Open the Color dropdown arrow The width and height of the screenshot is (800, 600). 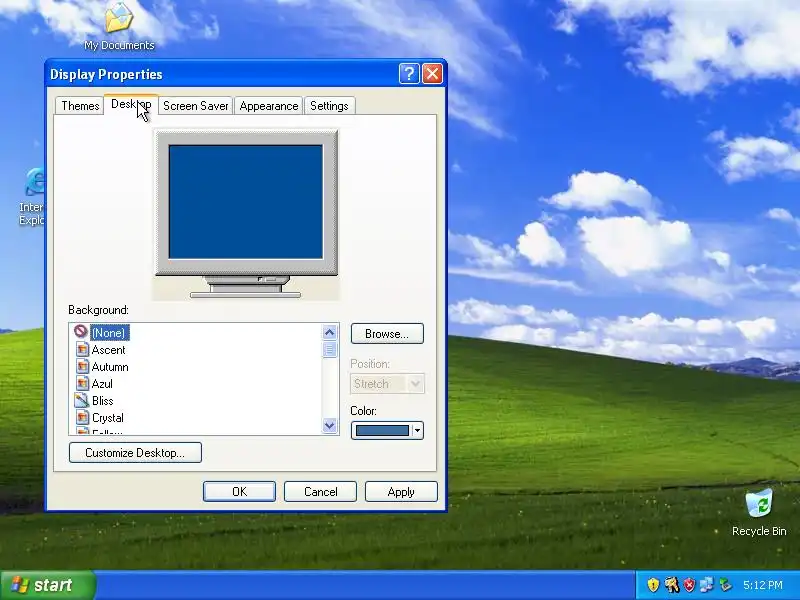417,431
